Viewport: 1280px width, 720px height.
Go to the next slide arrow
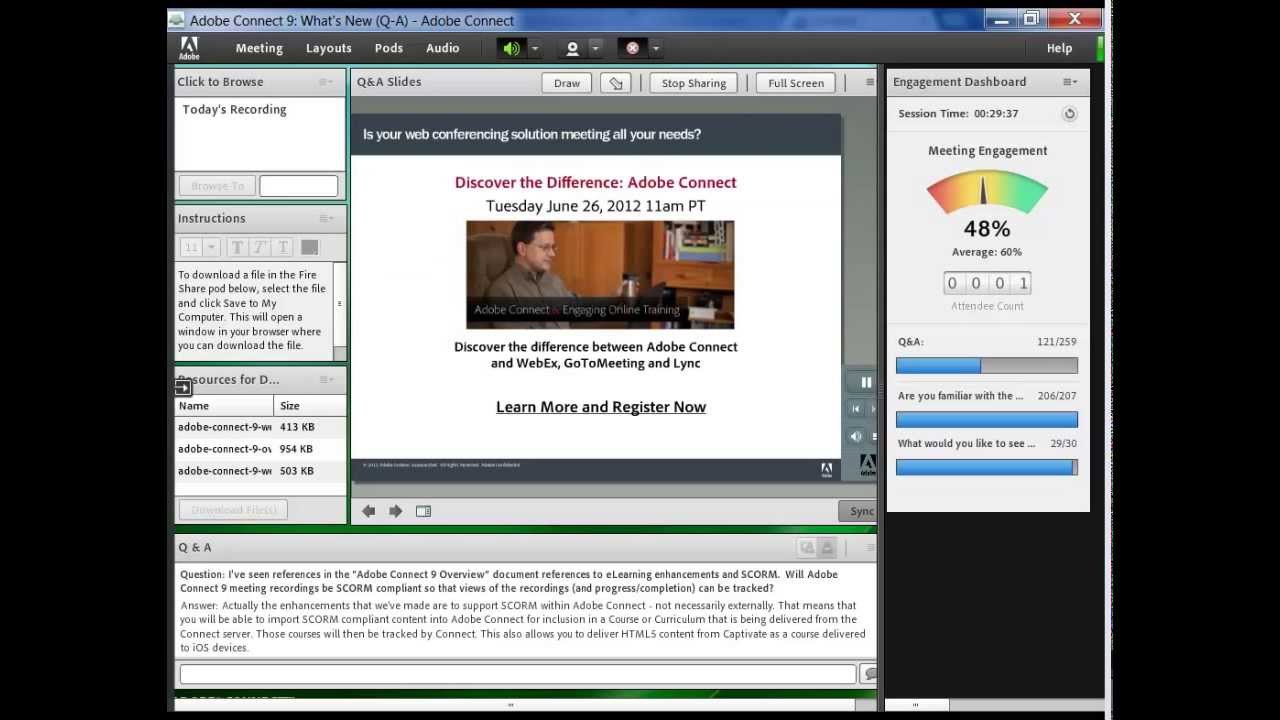point(395,511)
